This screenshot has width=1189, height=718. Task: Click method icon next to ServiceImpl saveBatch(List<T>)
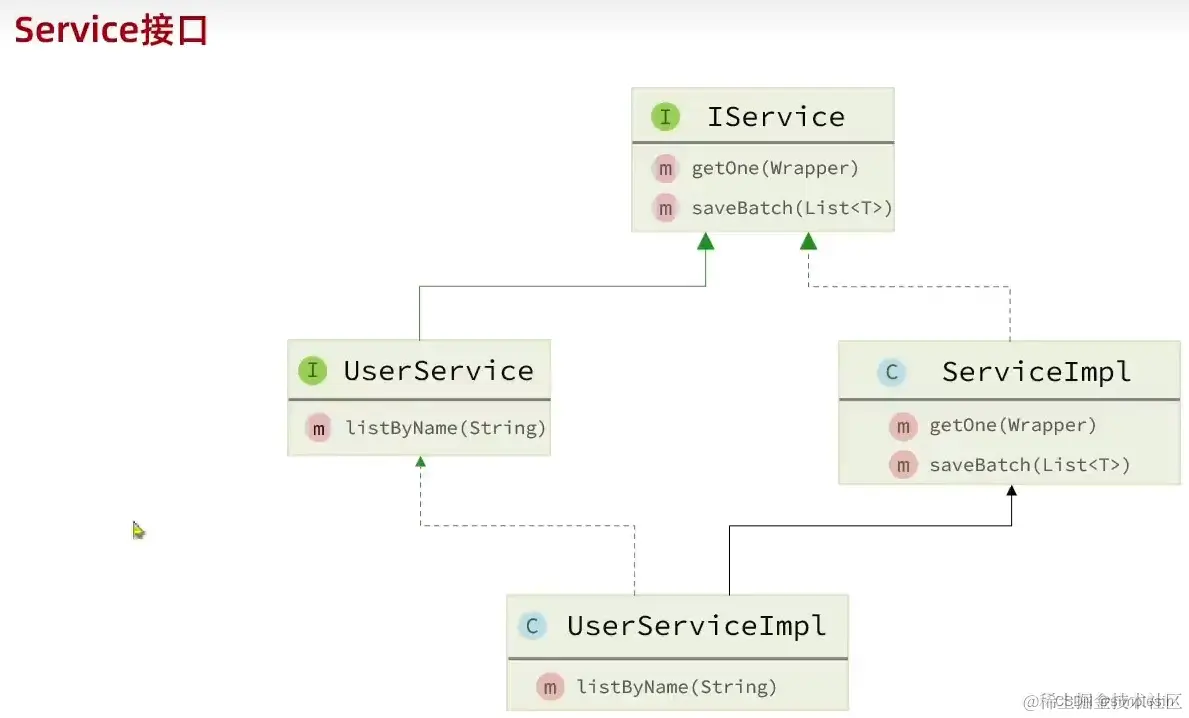(903, 465)
